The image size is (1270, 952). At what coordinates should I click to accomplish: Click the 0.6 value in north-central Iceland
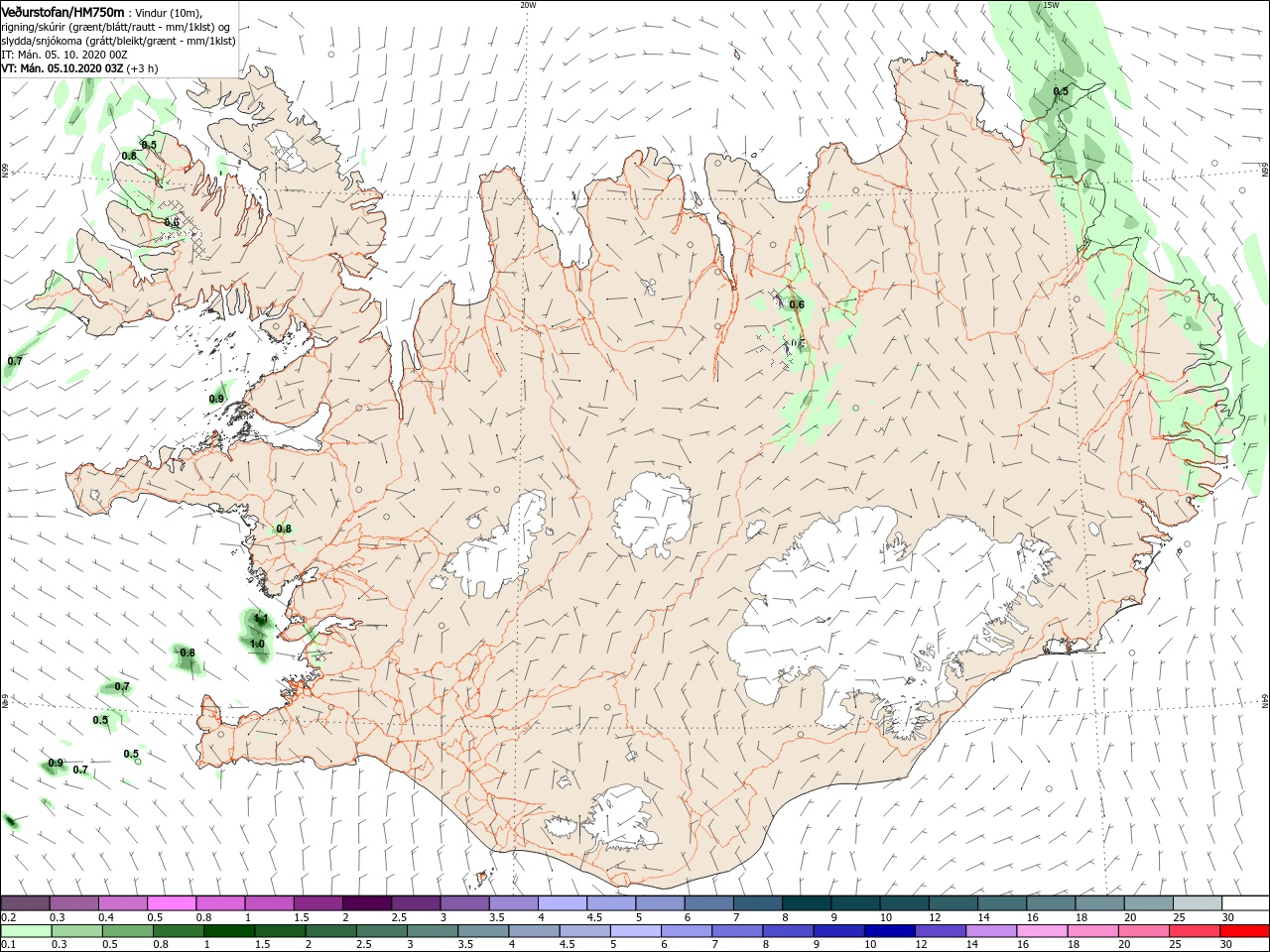coord(797,304)
